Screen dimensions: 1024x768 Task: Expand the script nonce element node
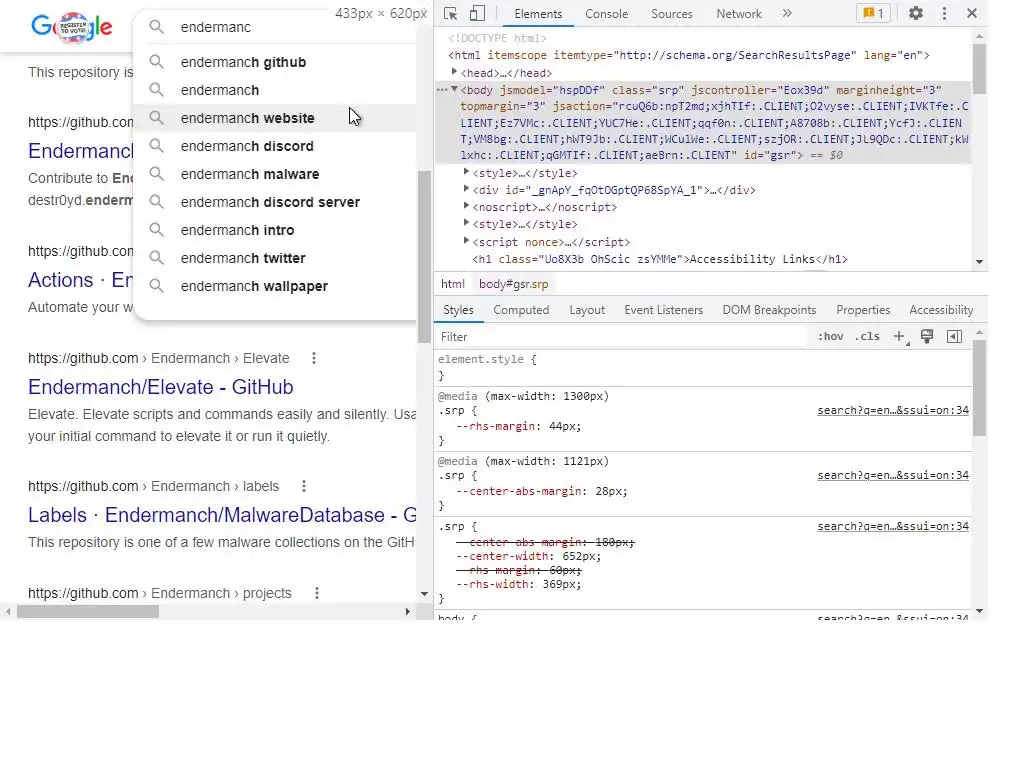466,240
